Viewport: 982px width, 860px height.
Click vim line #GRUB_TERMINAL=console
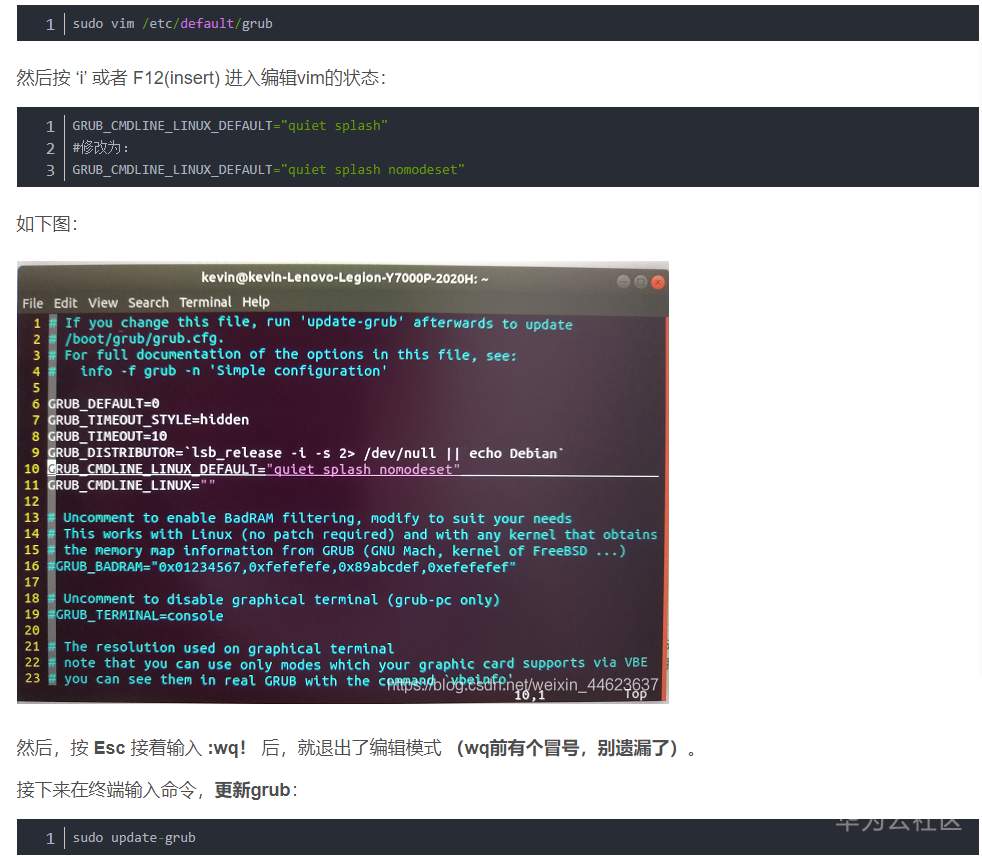click(136, 615)
